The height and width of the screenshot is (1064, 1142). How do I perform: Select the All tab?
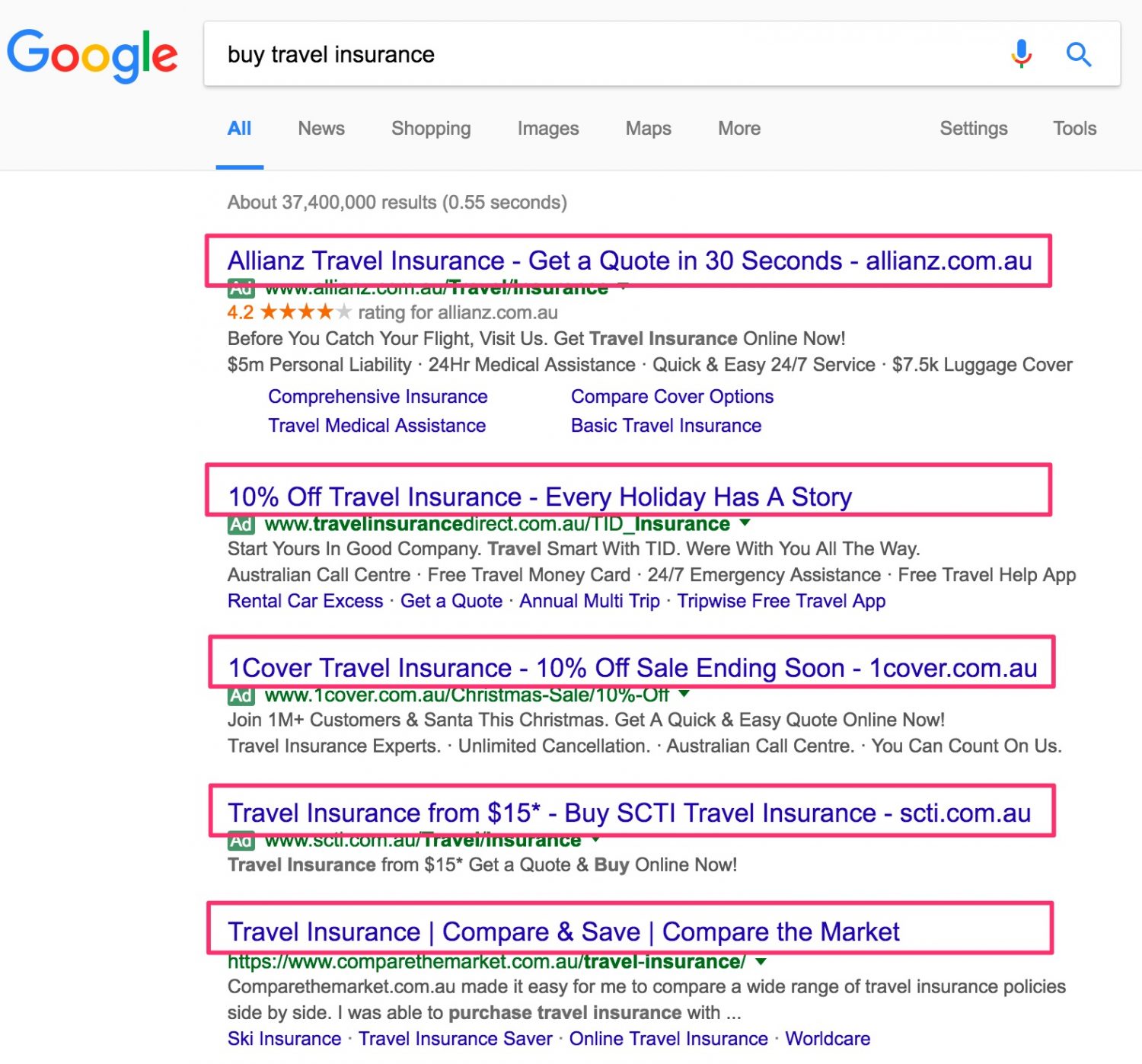point(239,128)
